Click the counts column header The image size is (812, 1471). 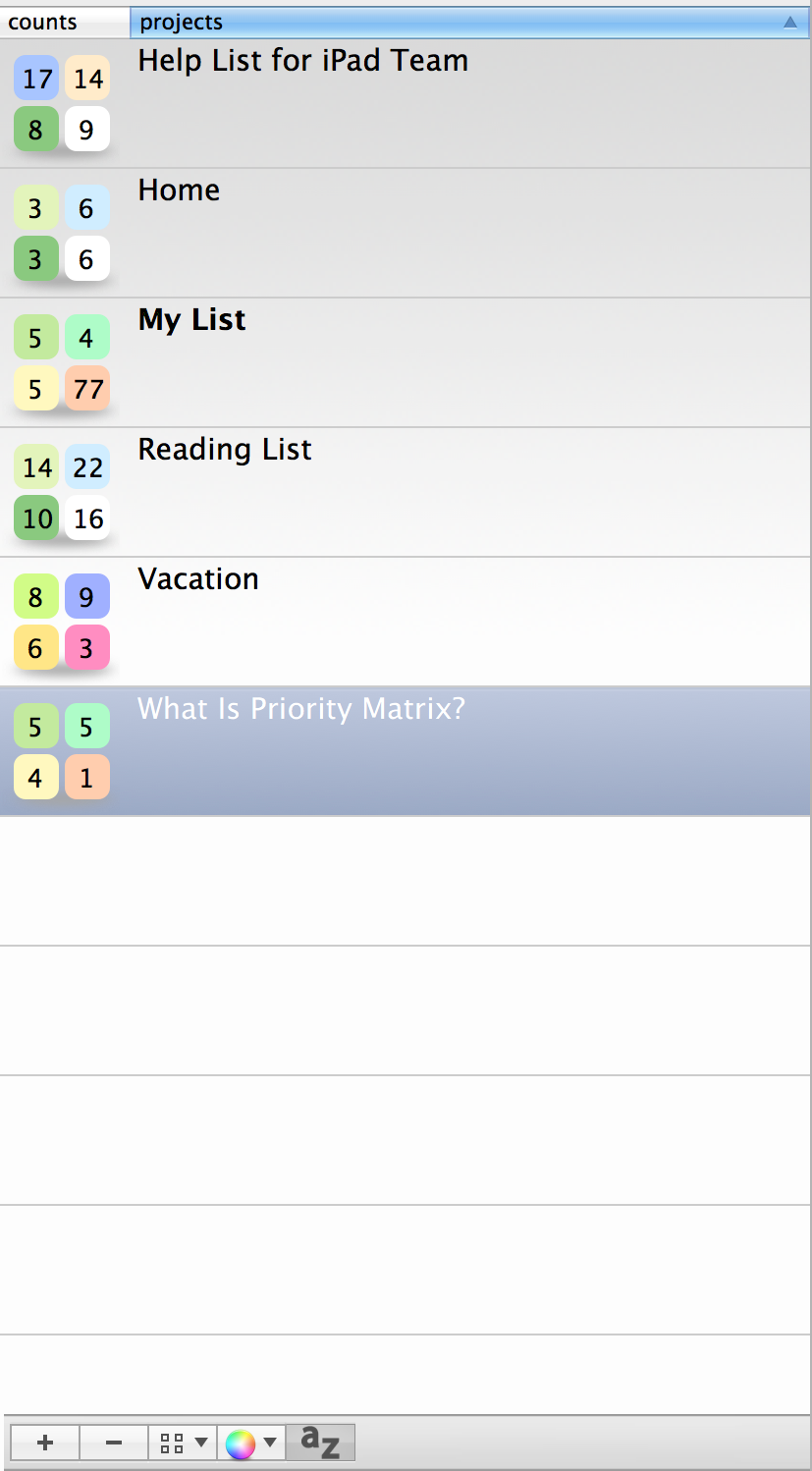tap(65, 22)
